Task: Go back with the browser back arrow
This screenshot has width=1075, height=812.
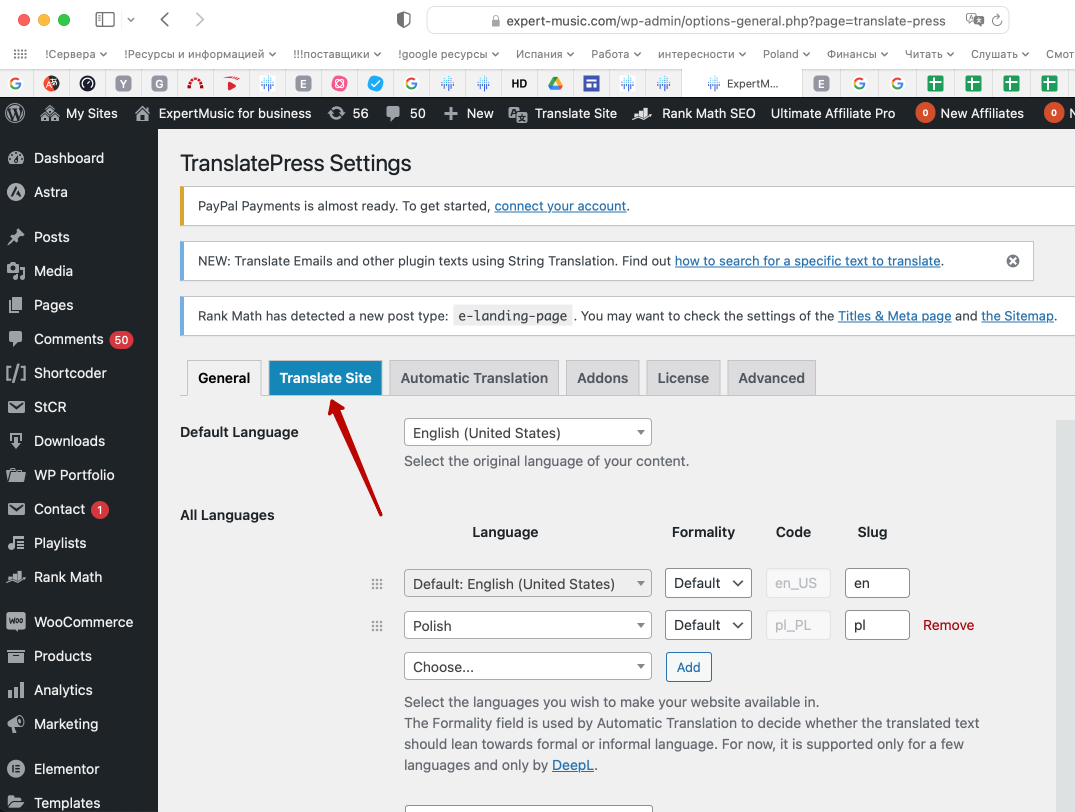Action: [165, 20]
